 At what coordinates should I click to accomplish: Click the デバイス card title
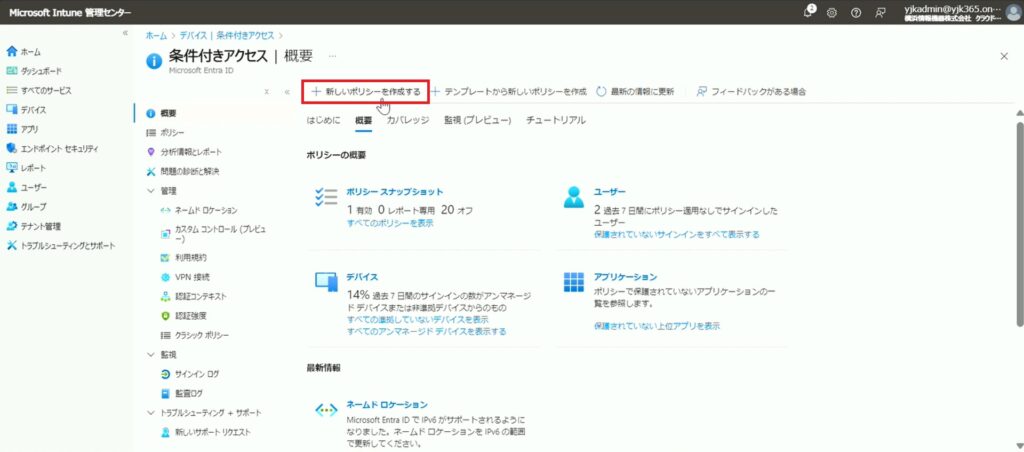[x=362, y=277]
